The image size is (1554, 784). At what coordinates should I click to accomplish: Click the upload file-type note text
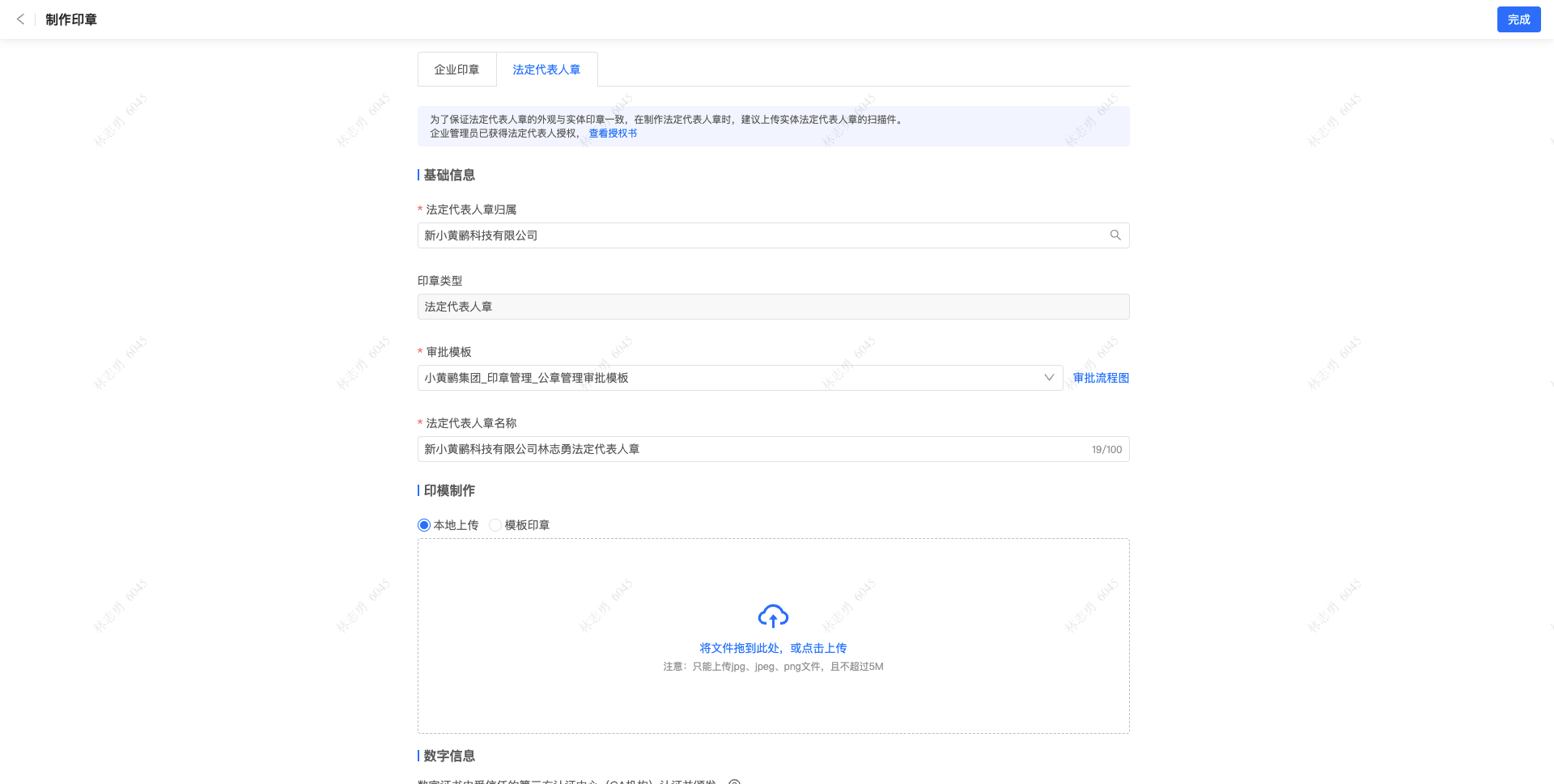(773, 667)
